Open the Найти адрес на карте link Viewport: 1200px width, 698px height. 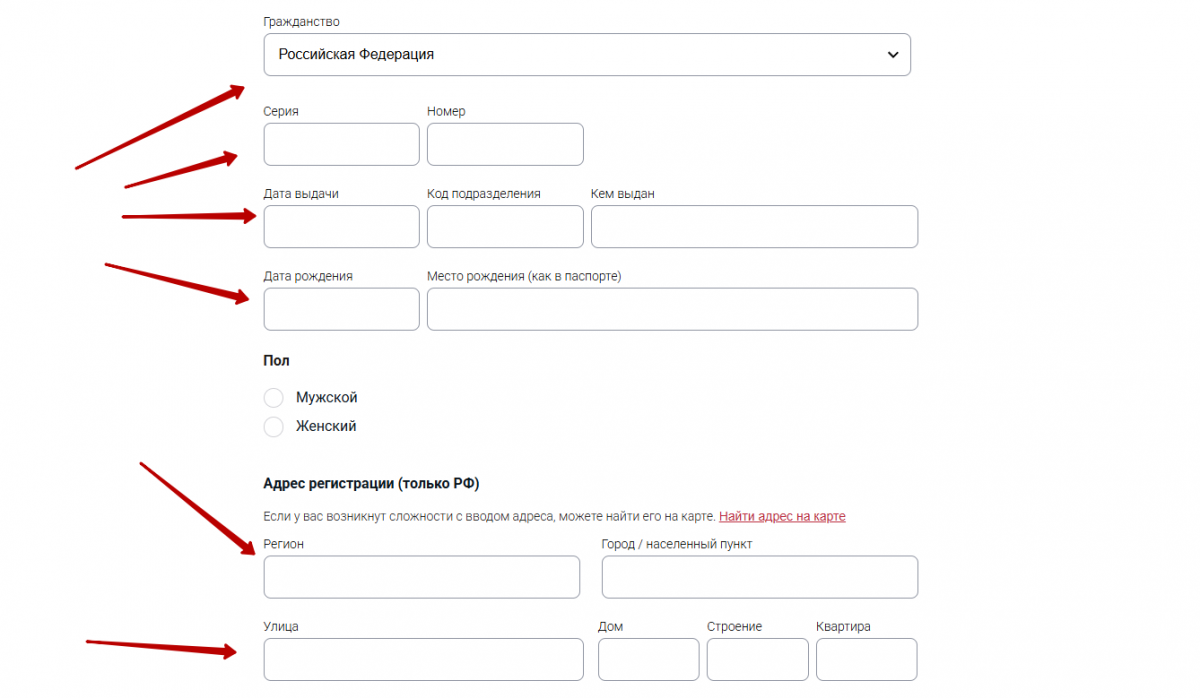pos(782,517)
